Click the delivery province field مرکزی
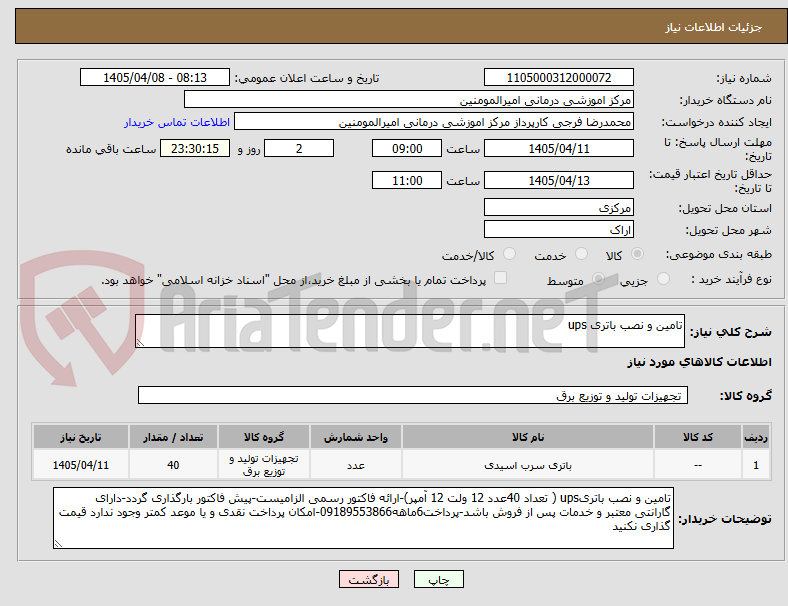The height and width of the screenshot is (606, 788). tap(558, 207)
